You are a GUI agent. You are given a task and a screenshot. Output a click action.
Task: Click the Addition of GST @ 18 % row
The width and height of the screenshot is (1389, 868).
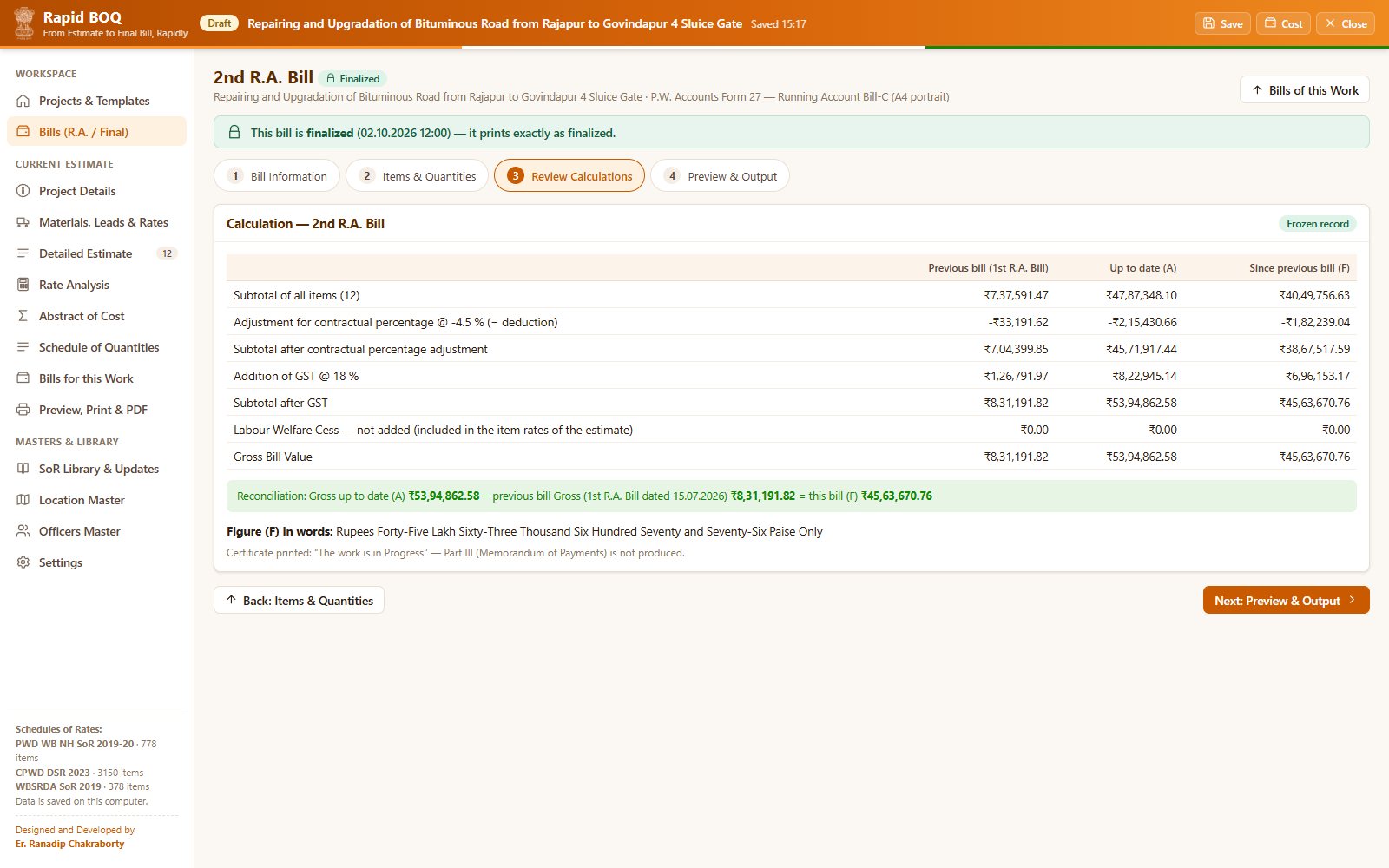(791, 376)
